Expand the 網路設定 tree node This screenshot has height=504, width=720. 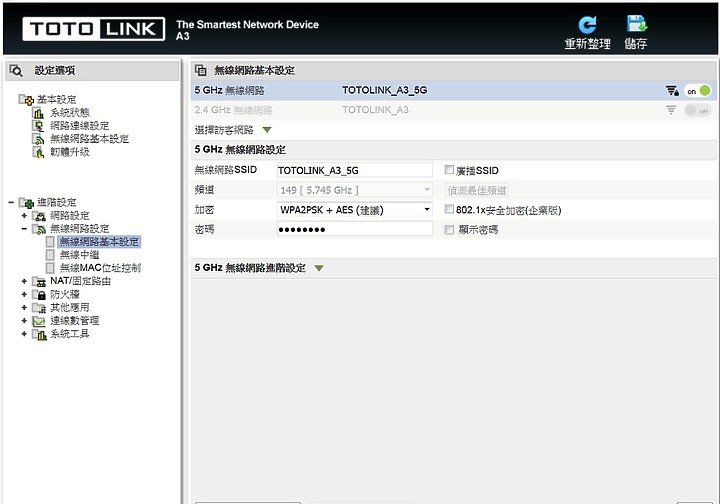(x=24, y=216)
